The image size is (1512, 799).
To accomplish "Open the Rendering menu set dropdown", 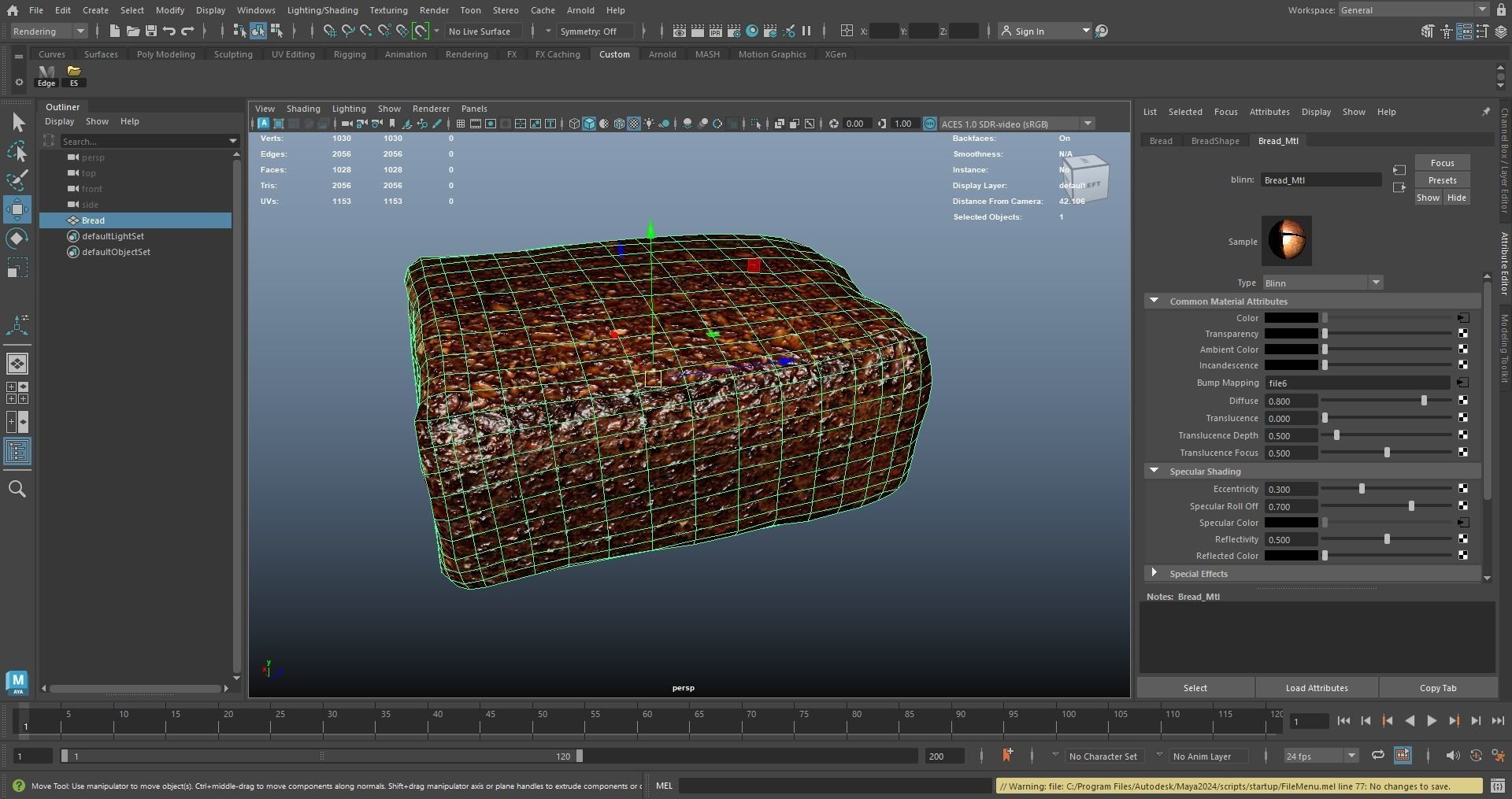I will click(49, 31).
